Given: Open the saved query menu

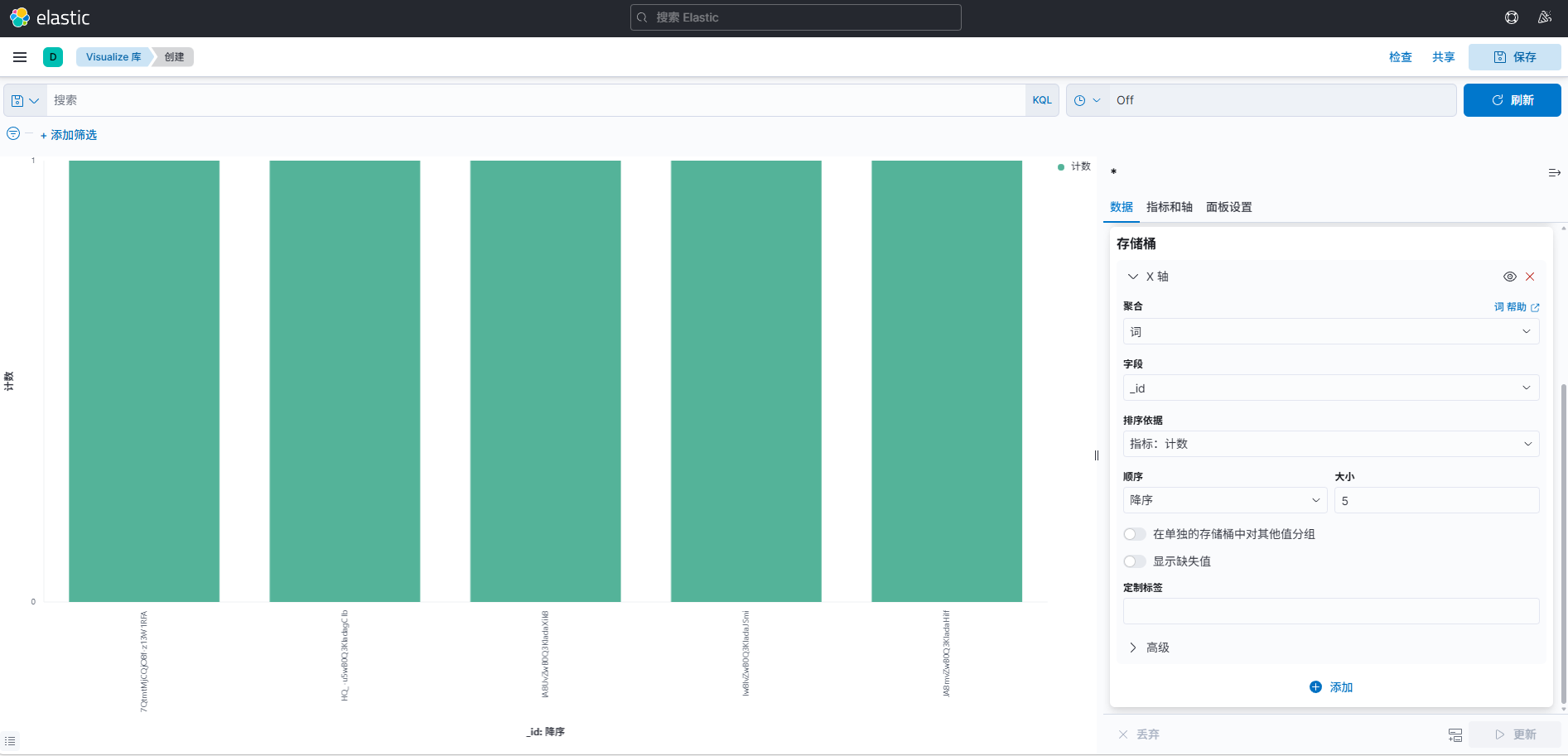Looking at the screenshot, I should 25,100.
